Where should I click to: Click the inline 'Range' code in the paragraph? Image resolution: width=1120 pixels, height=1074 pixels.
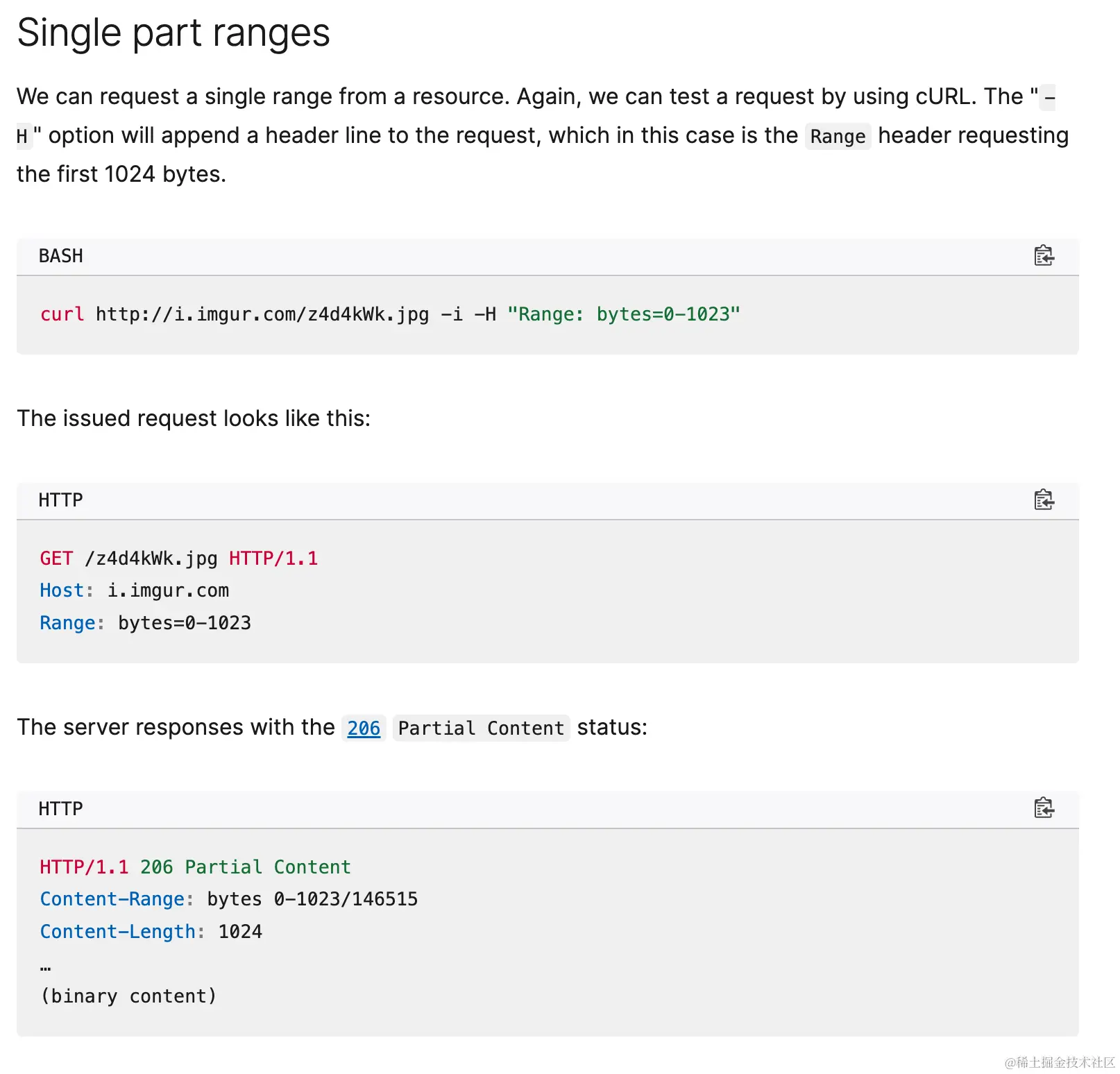coord(838,136)
